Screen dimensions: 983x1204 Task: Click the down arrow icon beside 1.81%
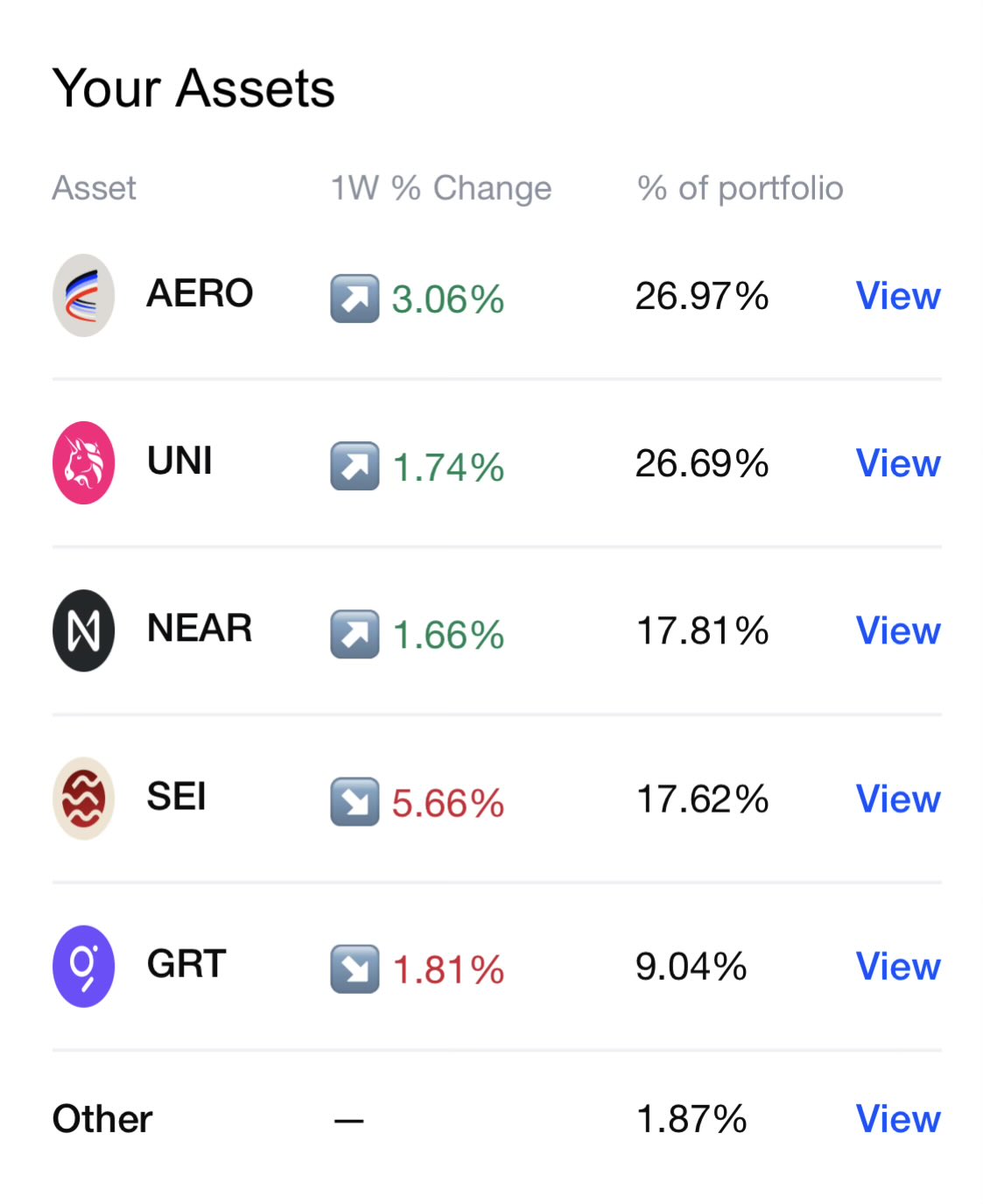tap(355, 969)
